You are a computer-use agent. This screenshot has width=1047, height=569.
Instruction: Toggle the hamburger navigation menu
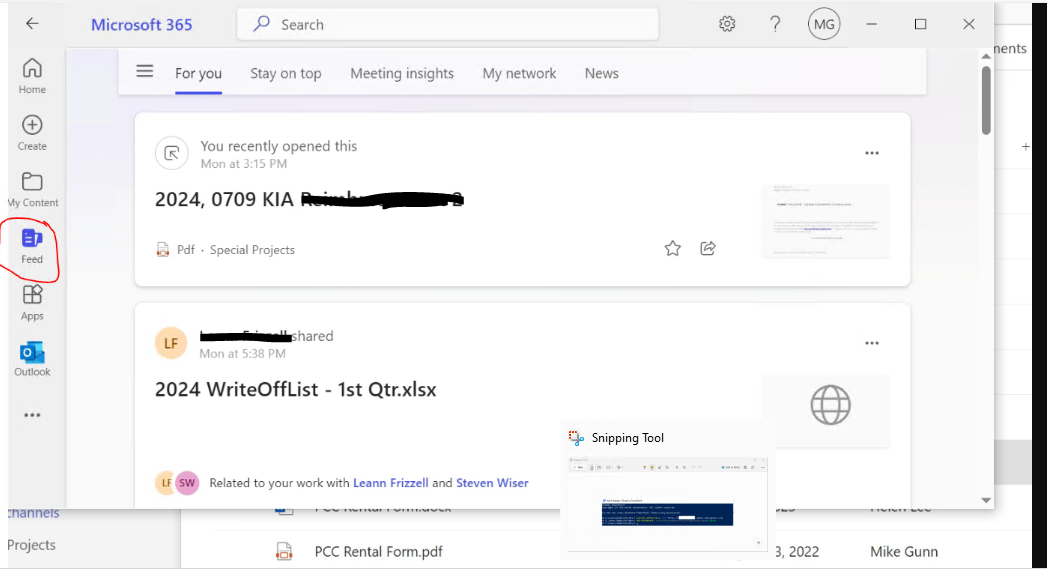(145, 71)
